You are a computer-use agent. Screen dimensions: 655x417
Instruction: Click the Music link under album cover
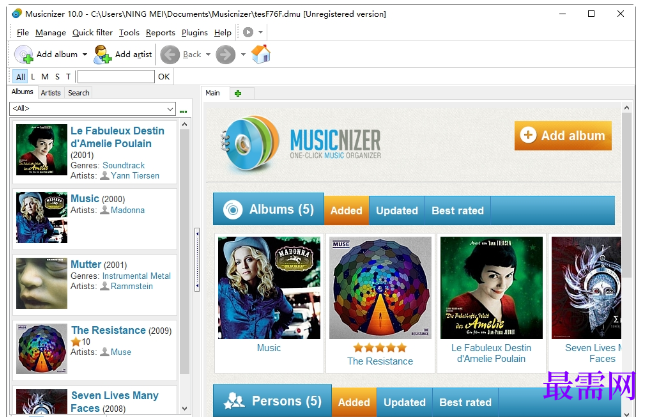tap(269, 348)
